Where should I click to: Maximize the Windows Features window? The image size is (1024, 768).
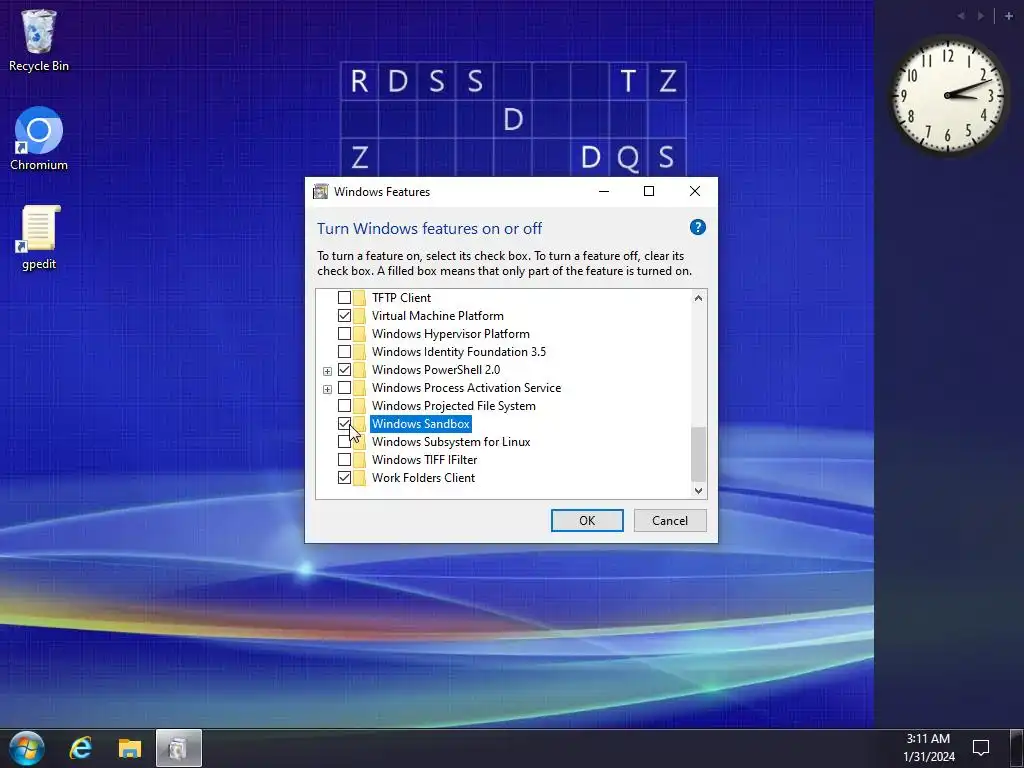649,191
